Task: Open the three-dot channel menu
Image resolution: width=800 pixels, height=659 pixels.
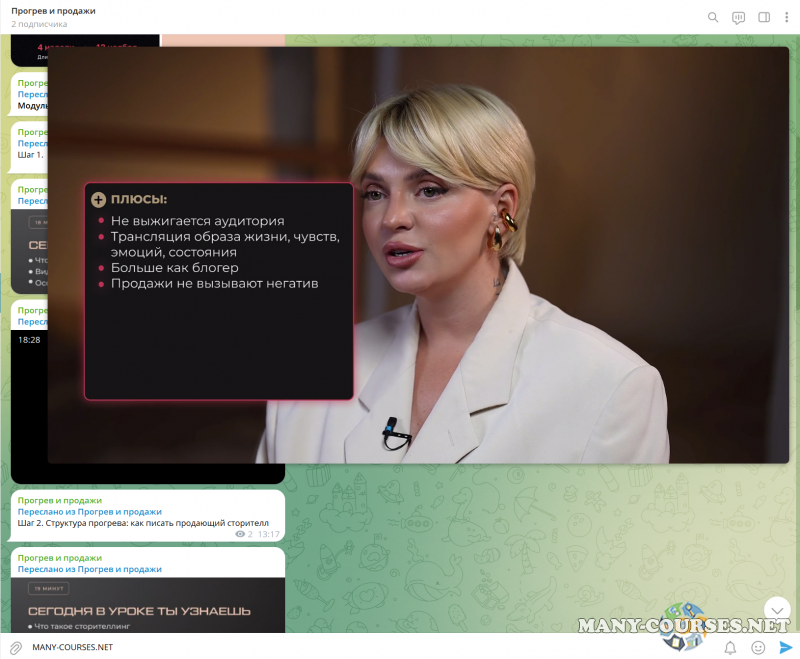Action: [786, 17]
